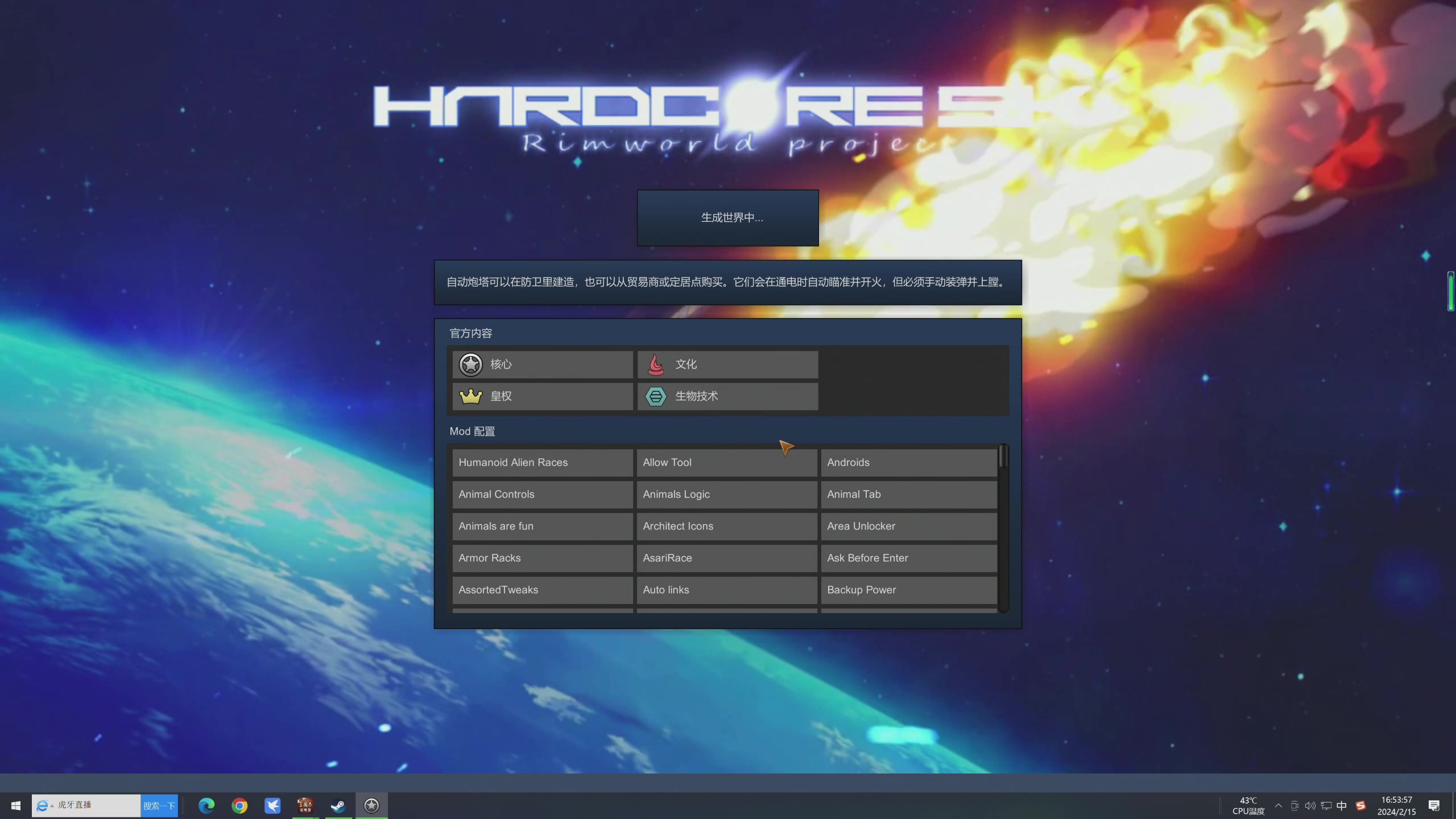
Task: Toggle the 中 Chinese input mode indicator
Action: click(1342, 805)
